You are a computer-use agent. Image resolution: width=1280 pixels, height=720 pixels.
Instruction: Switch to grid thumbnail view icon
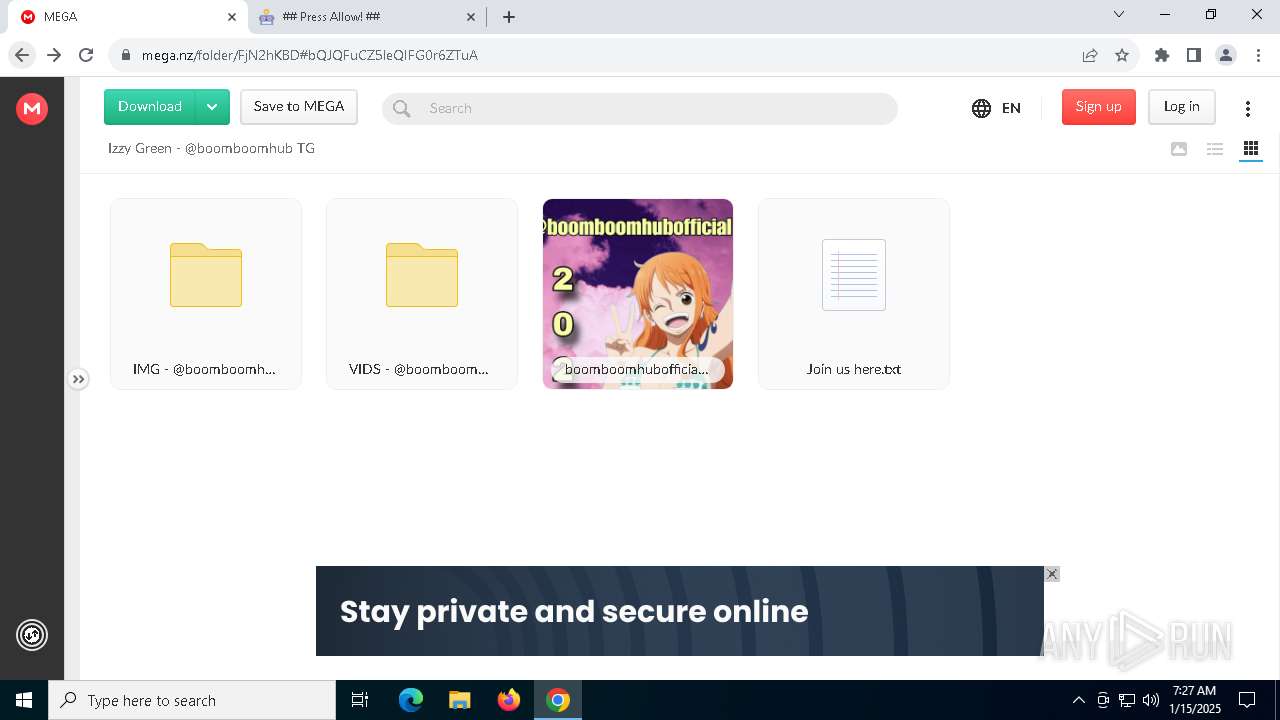pos(1251,149)
